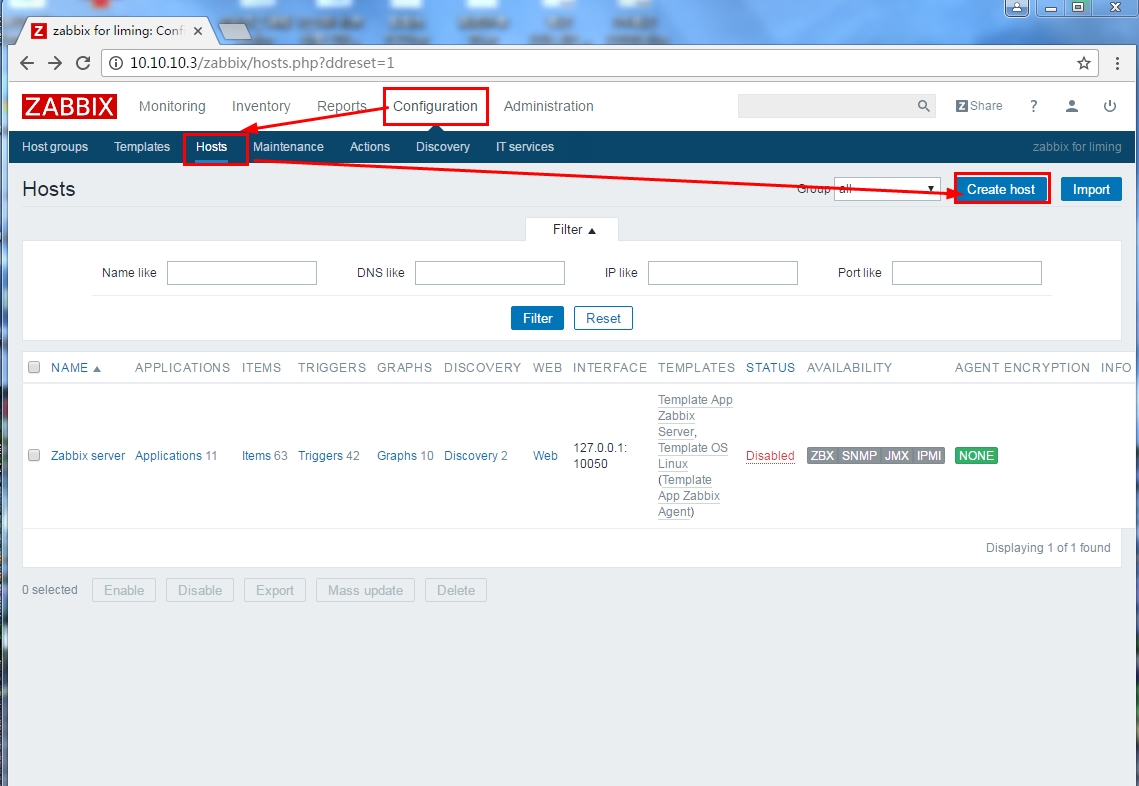The image size is (1139, 786).
Task: Switch to Templates tab
Action: coord(142,147)
